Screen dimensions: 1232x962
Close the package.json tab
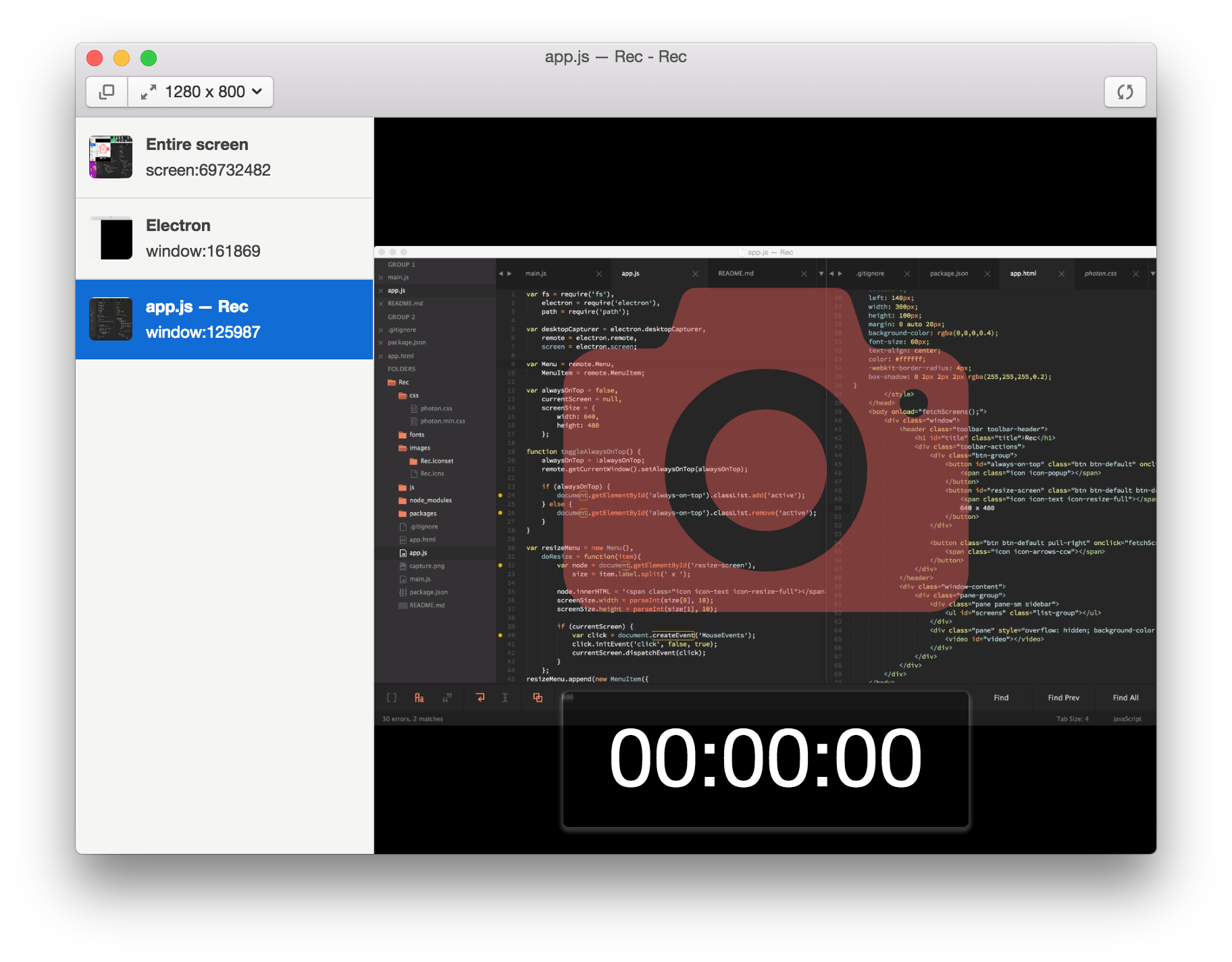pos(987,274)
